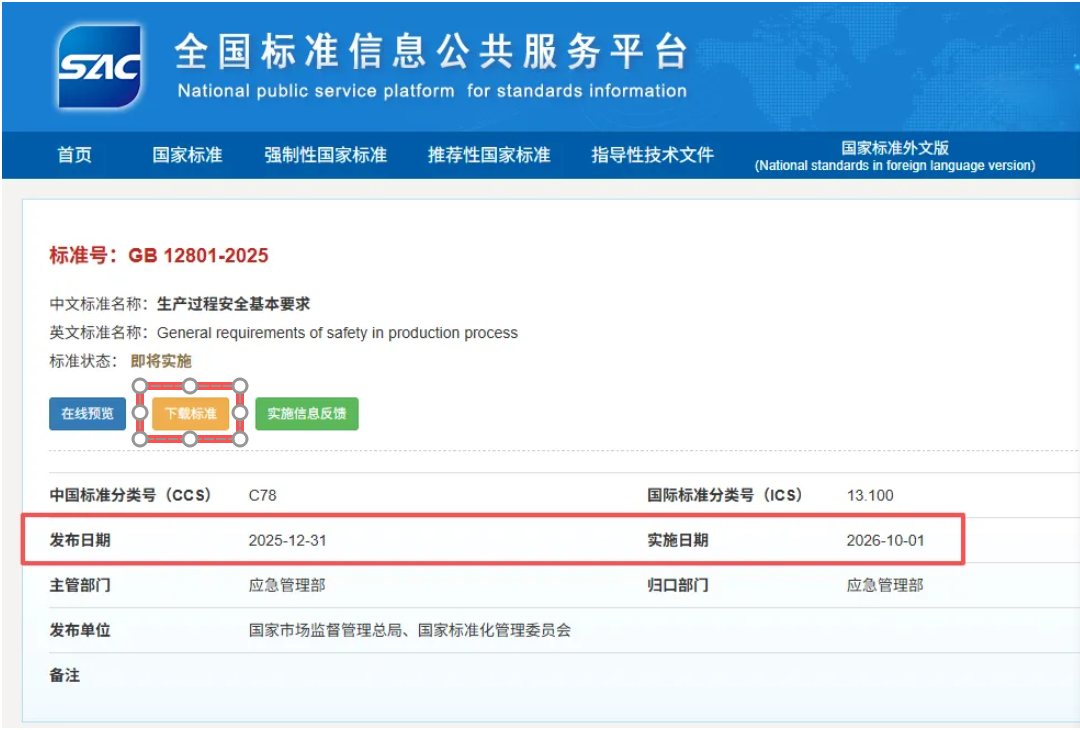1080x730 pixels.
Task: Click the status value 即将实施
Action: tap(161, 361)
